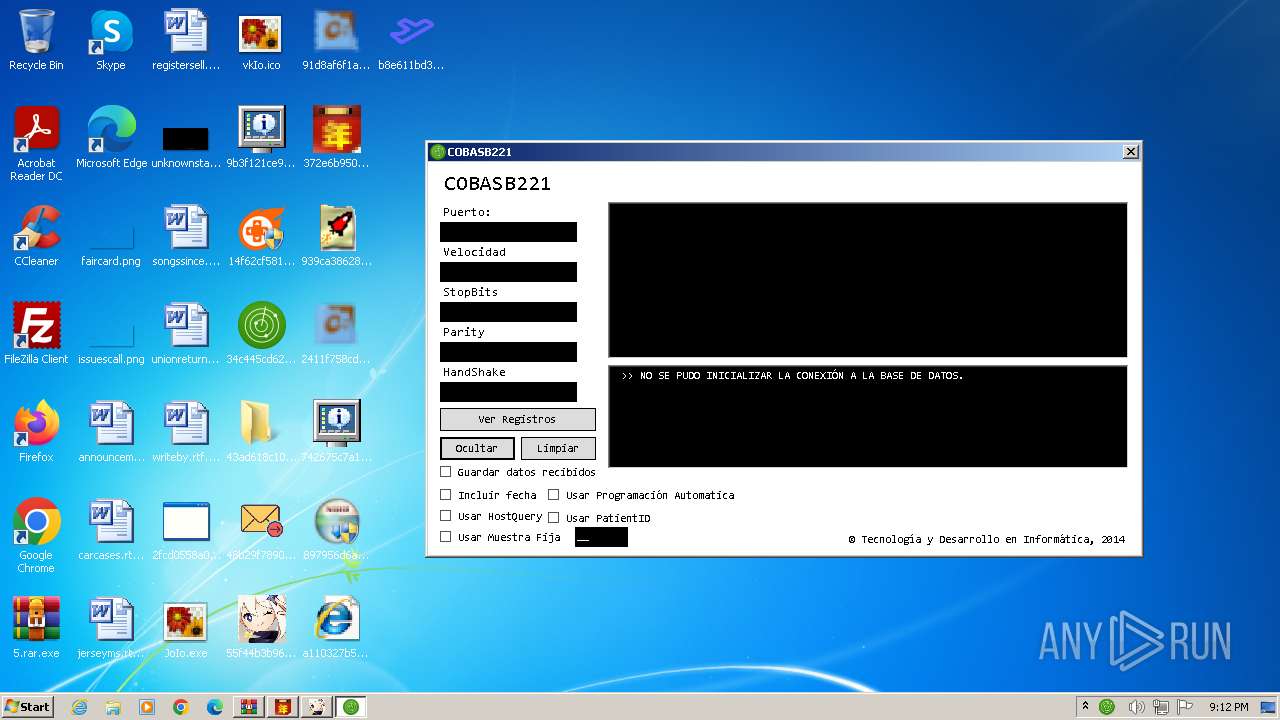Image resolution: width=1280 pixels, height=720 pixels.
Task: Open the Recycle Bin desktop icon
Action: coord(36,40)
